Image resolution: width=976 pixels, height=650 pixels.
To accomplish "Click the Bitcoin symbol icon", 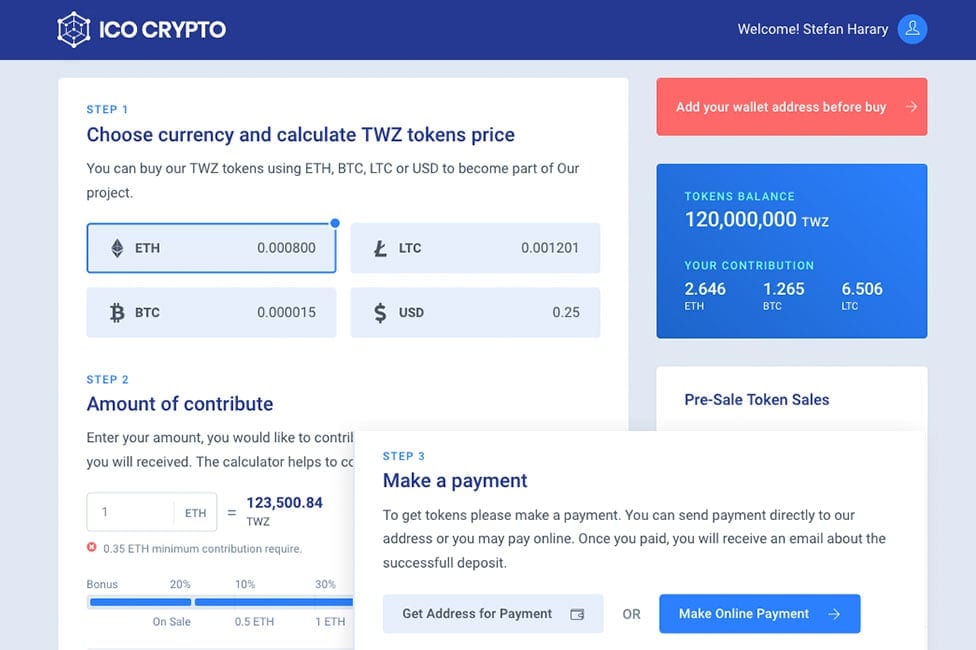I will coord(117,313).
